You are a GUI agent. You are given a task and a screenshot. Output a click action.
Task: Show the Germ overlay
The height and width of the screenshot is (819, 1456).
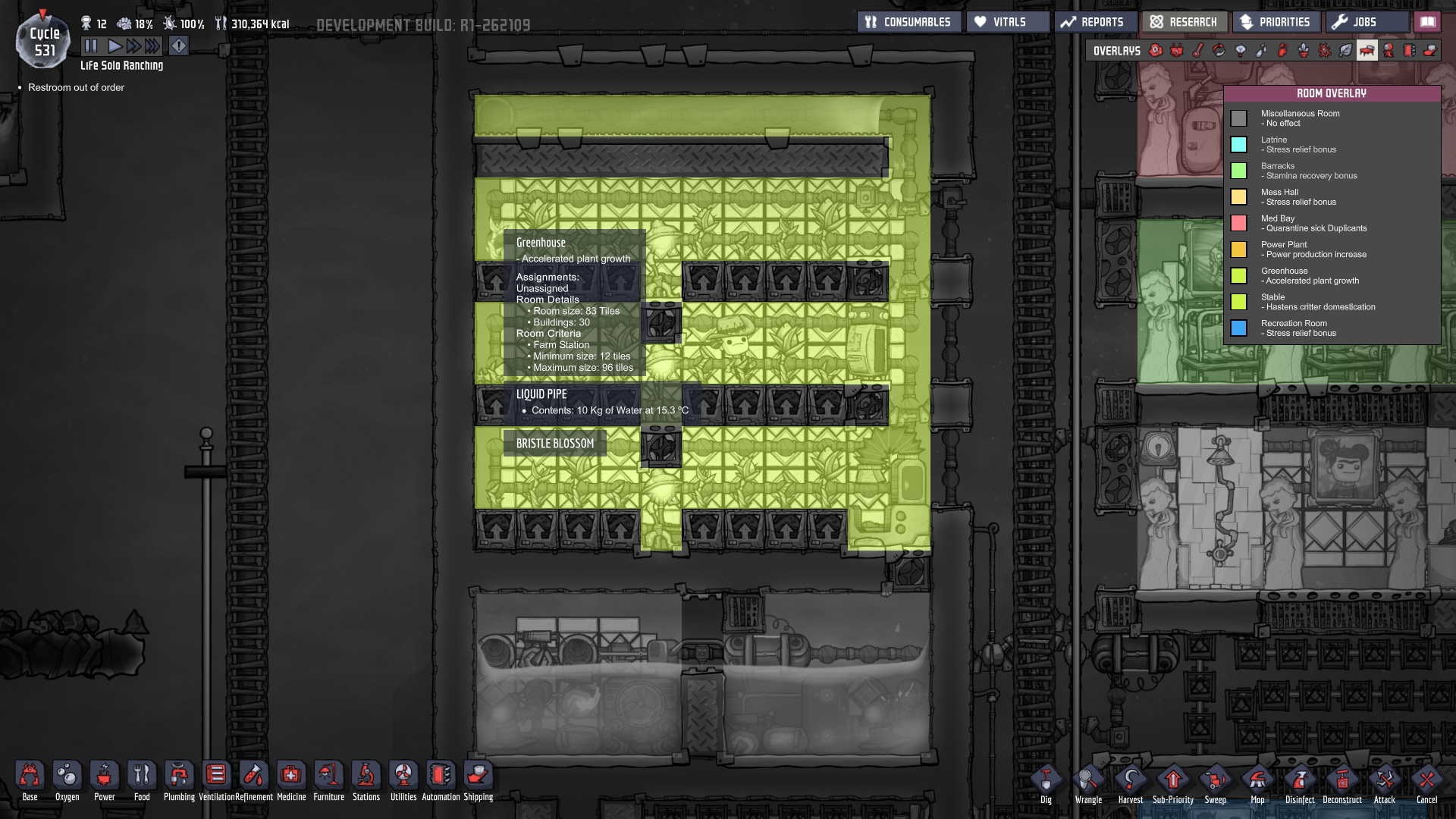click(x=1324, y=51)
